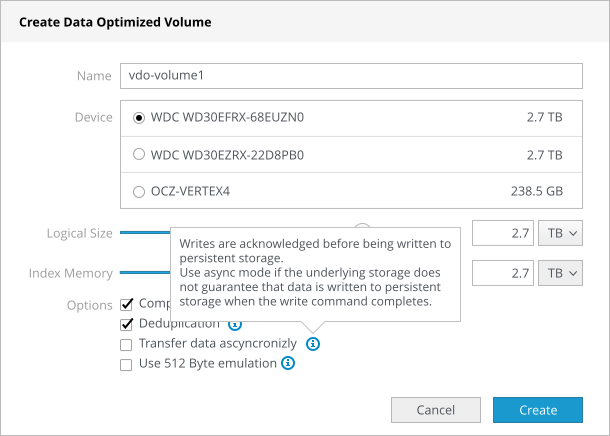The height and width of the screenshot is (436, 610).
Task: Open Logical Size TB unit dropdown
Action: pyautogui.click(x=560, y=233)
